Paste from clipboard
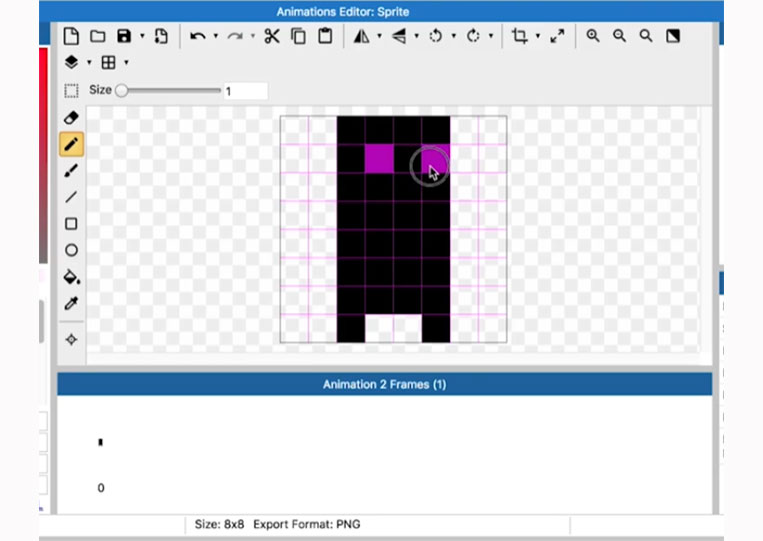 [x=325, y=36]
